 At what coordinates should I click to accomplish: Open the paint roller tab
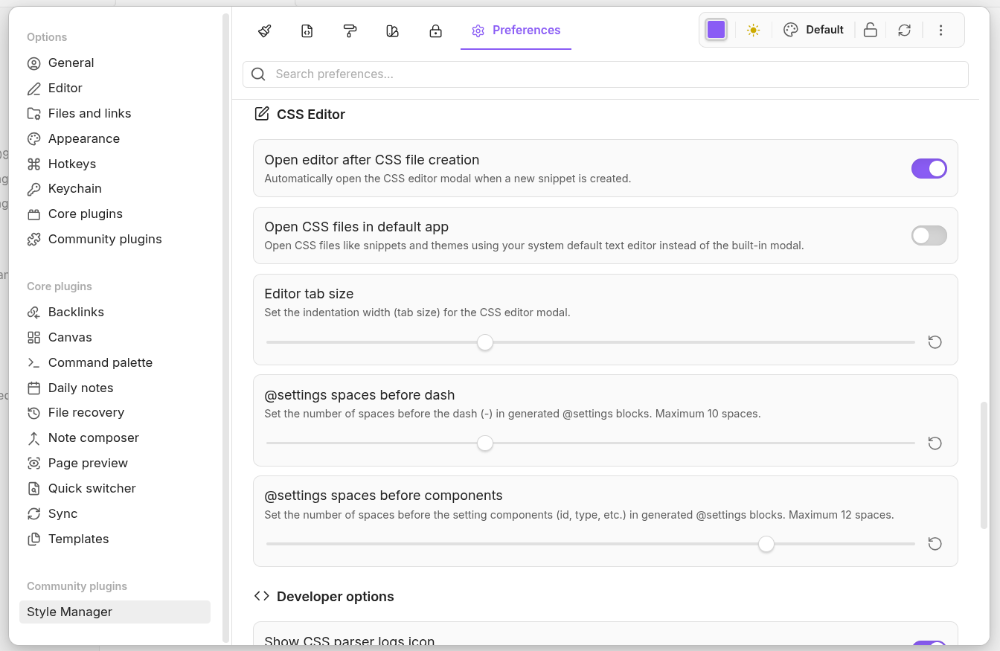(x=349, y=31)
